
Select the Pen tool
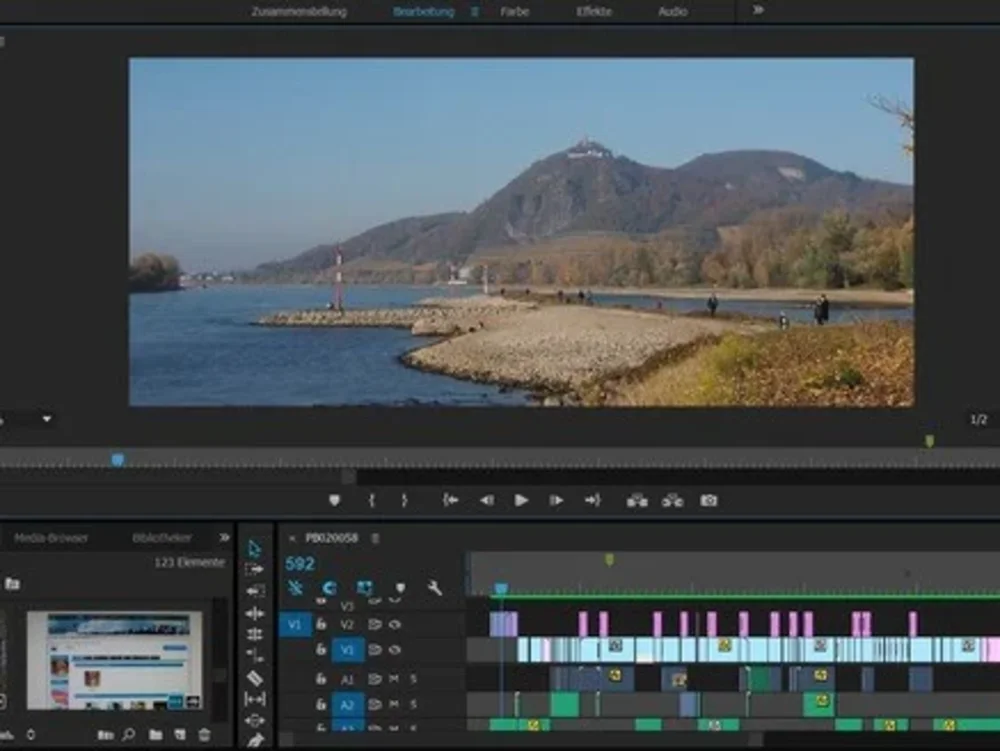coord(255,741)
